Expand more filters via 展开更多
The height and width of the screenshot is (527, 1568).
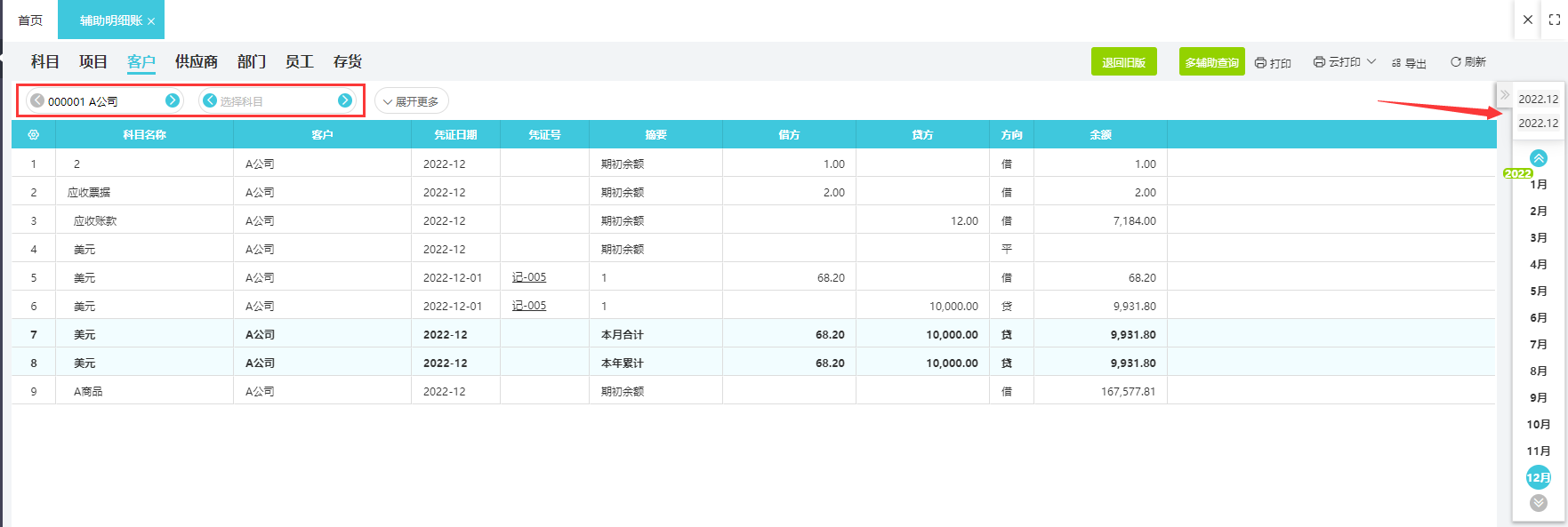411,101
